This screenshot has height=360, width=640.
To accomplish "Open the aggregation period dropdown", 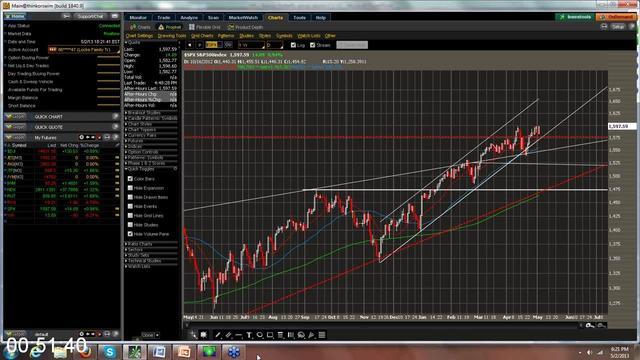I will tap(274, 45).
